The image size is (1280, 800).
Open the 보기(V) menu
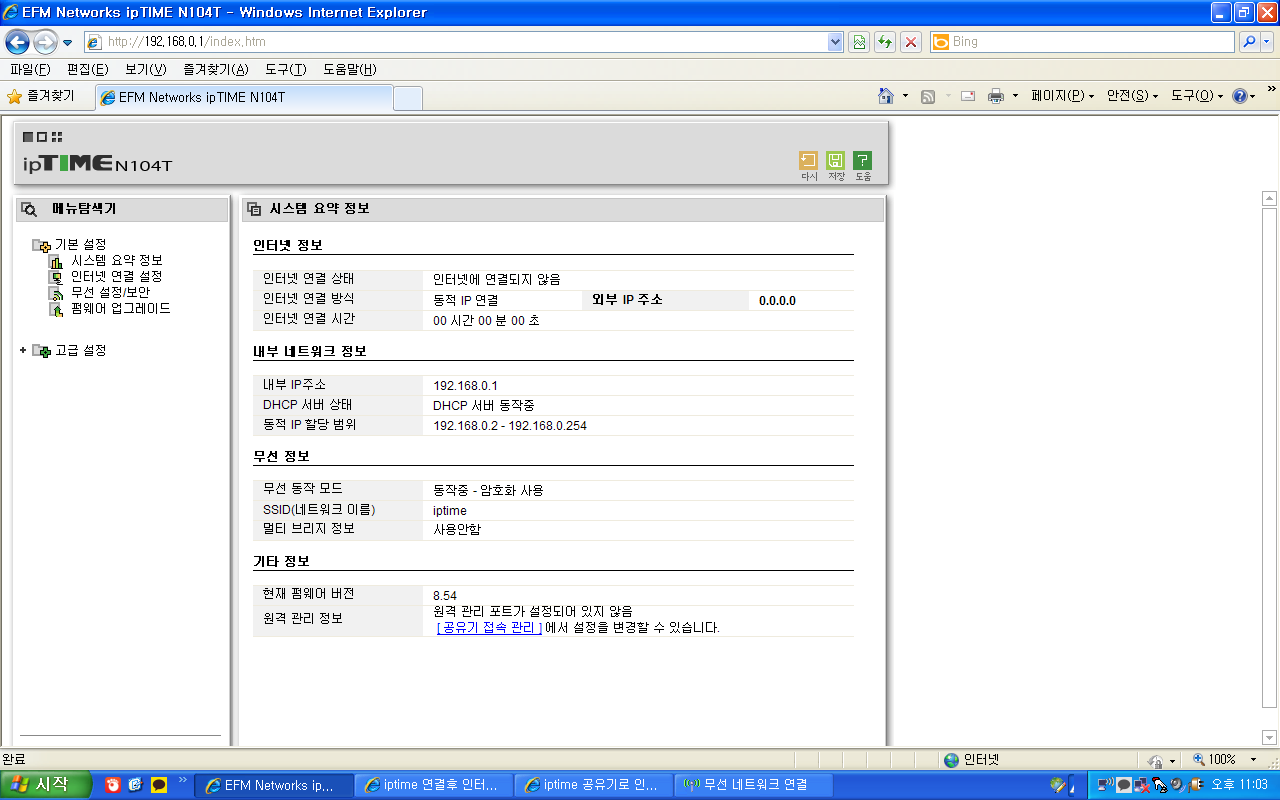[146, 69]
